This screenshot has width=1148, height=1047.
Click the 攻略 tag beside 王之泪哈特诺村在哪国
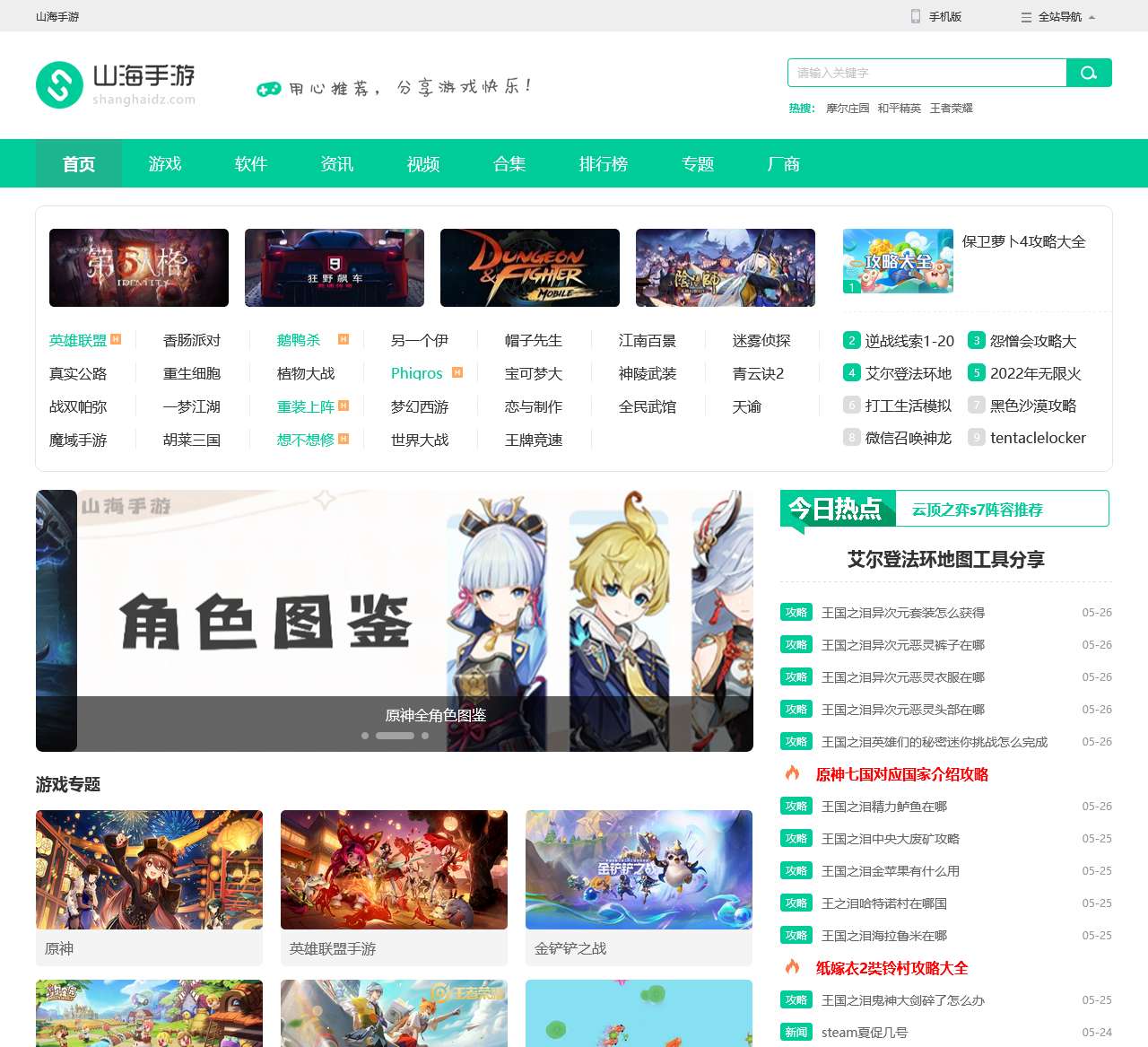796,903
